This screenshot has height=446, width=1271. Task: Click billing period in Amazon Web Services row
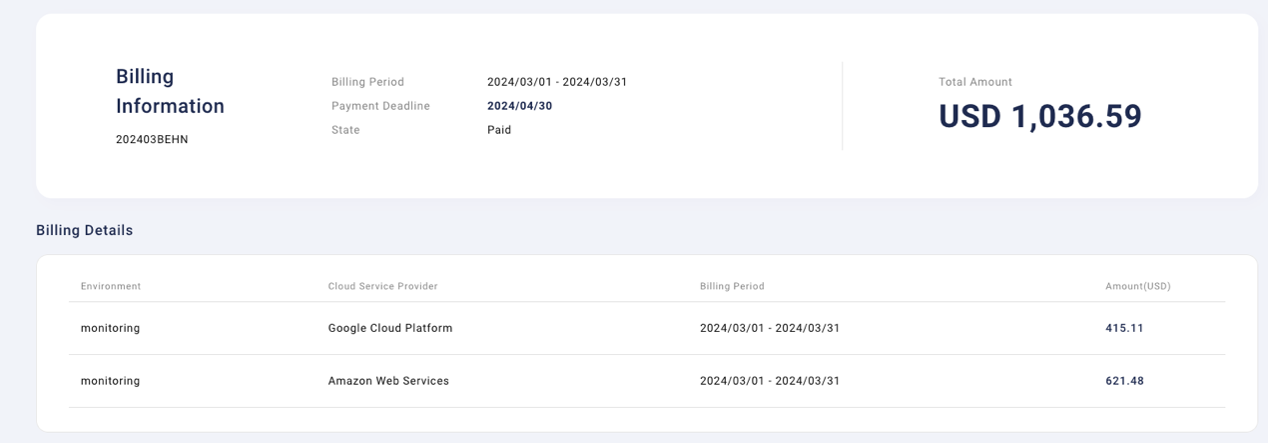click(770, 381)
